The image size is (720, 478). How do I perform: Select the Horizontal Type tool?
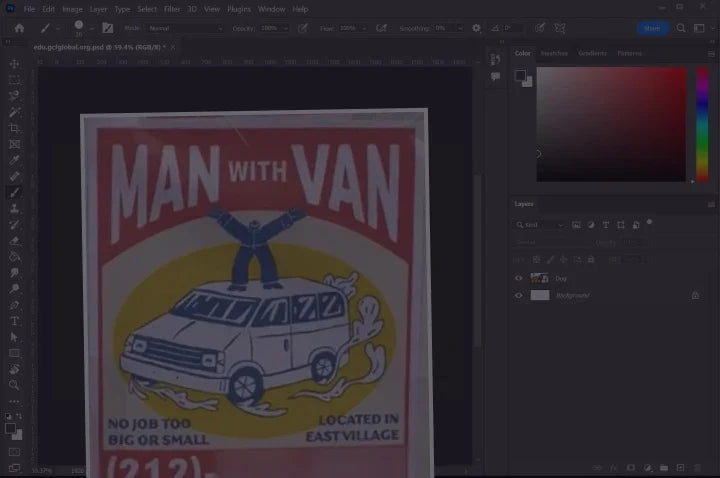coord(14,321)
